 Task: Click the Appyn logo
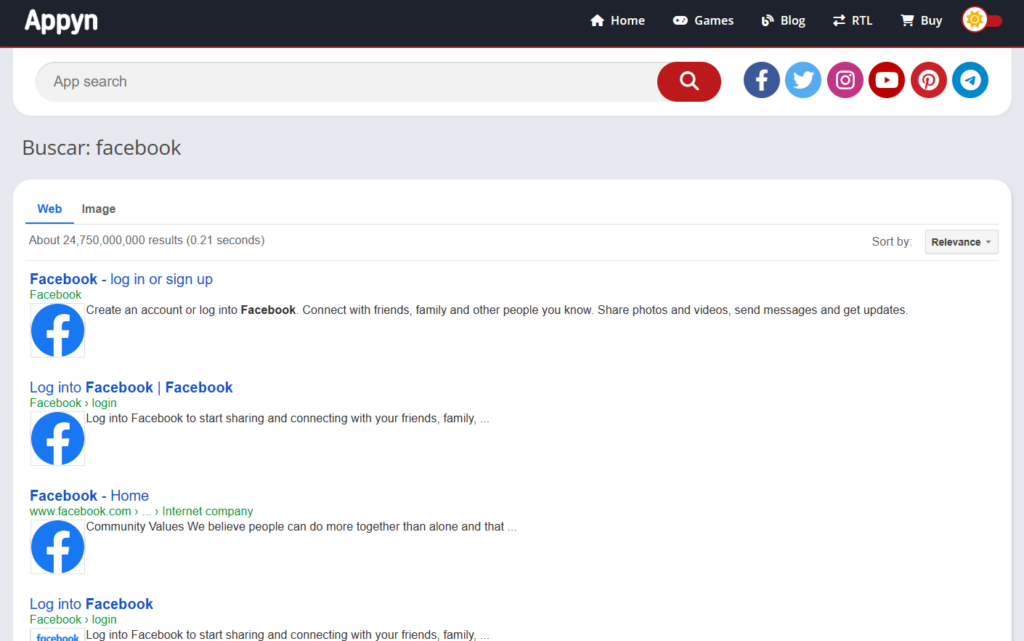click(x=60, y=21)
